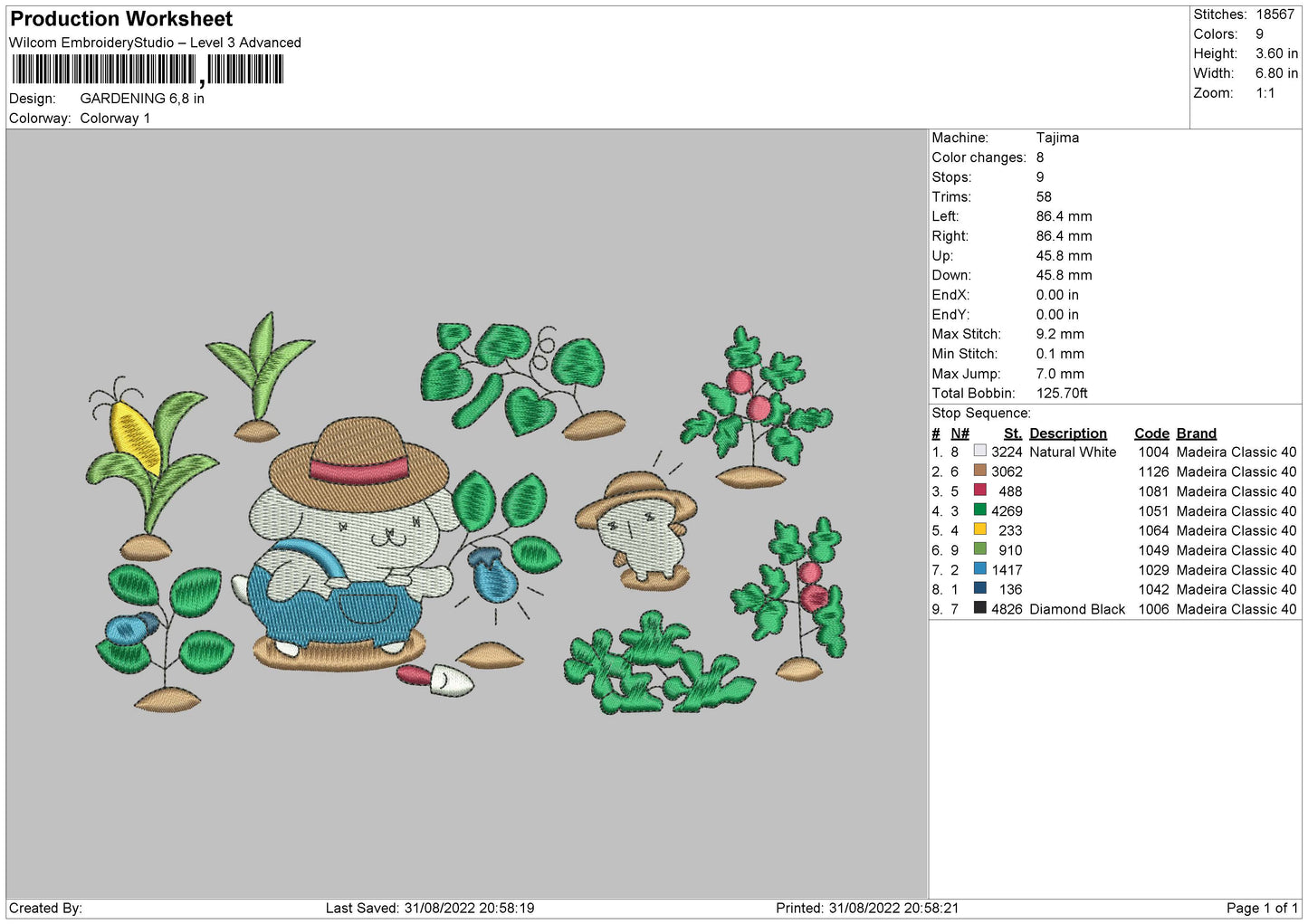Click the barcode under the worksheet title
The image size is (1308, 924).
[148, 70]
